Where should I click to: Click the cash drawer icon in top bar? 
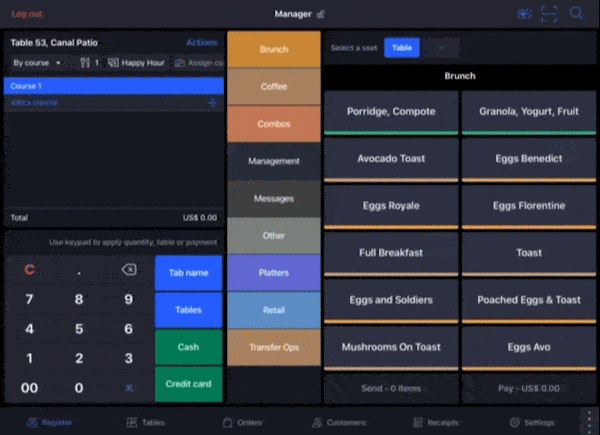pos(524,13)
